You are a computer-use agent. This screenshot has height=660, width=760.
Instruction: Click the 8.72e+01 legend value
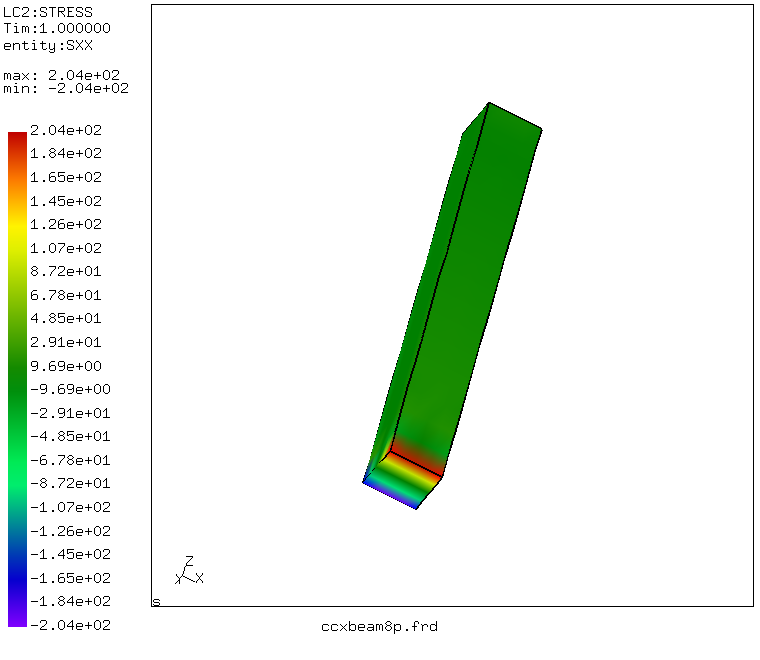66,271
